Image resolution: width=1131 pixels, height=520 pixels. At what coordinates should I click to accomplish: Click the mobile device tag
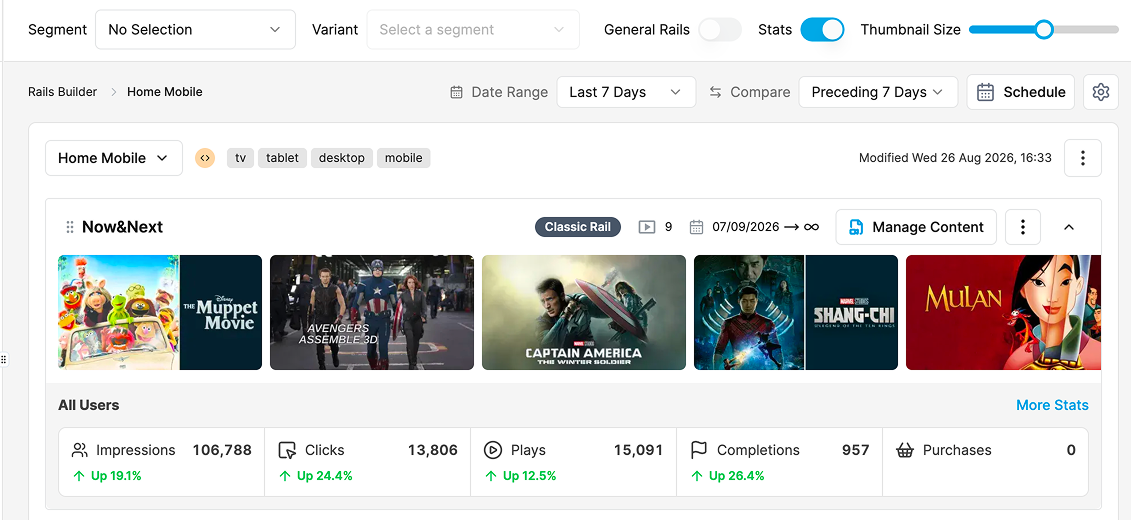(403, 158)
